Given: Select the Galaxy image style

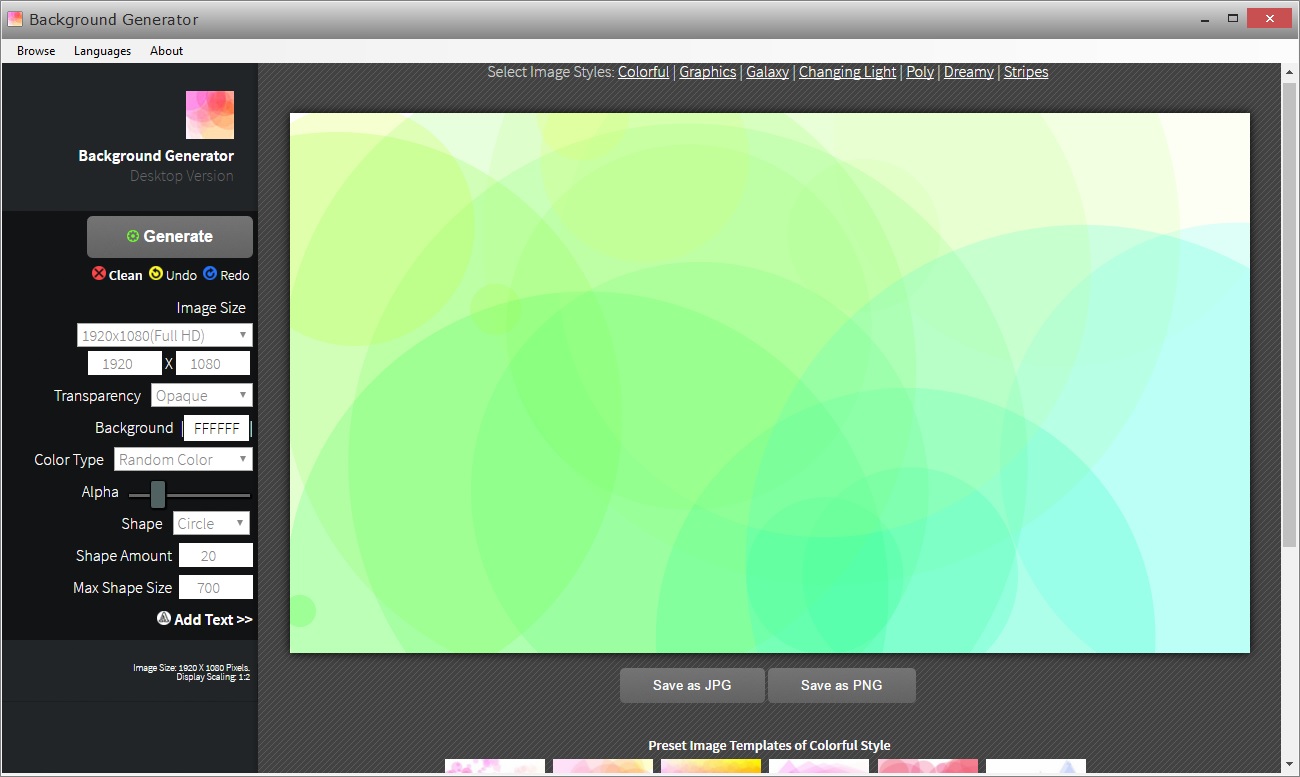Looking at the screenshot, I should (x=767, y=72).
